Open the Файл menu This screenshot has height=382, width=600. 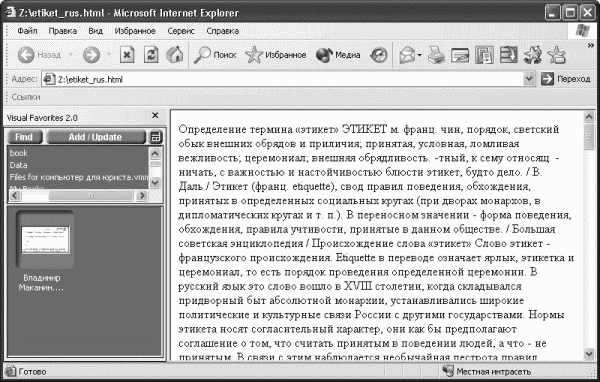coord(27,31)
